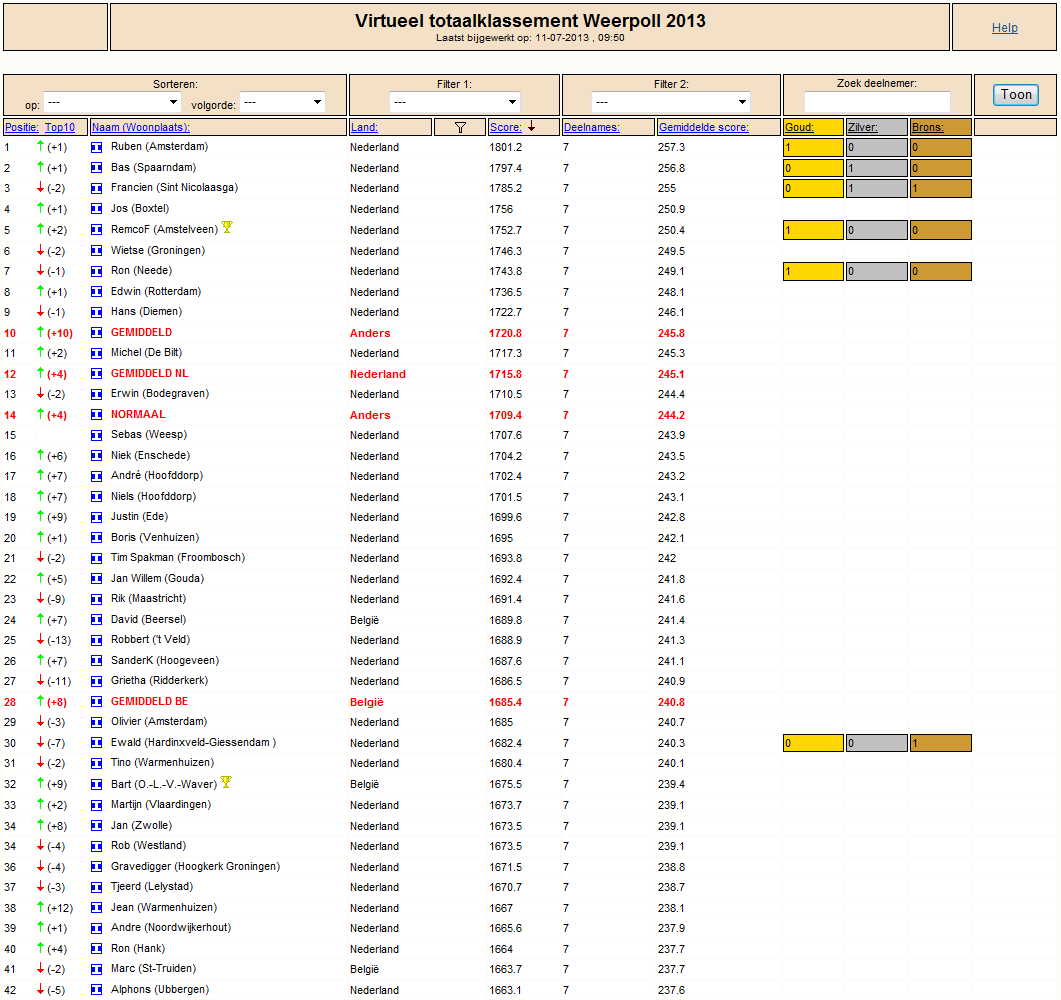
Task: Sort by Naam (Woonplaats) column header
Action: point(141,127)
